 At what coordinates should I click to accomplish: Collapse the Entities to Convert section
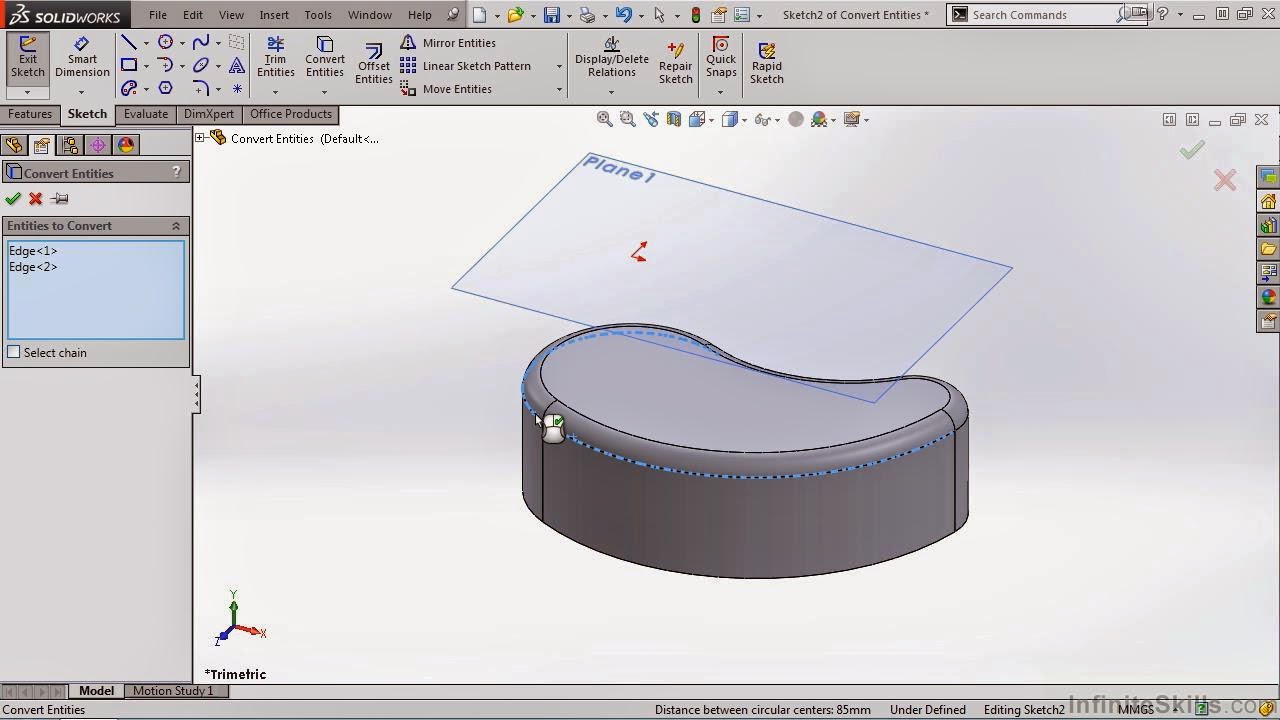(x=176, y=226)
